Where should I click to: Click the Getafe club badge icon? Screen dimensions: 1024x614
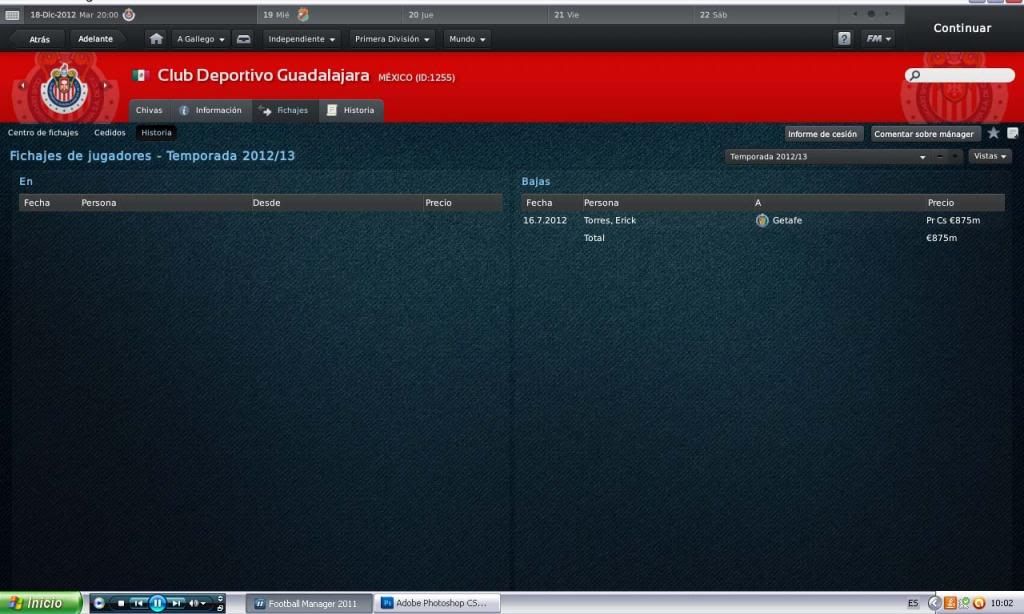[761, 221]
